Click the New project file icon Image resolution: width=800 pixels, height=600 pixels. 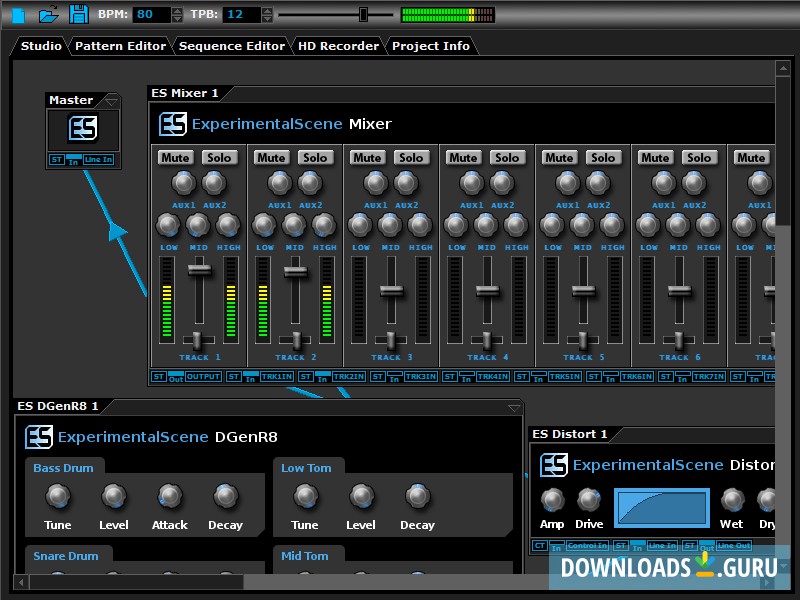pos(17,15)
